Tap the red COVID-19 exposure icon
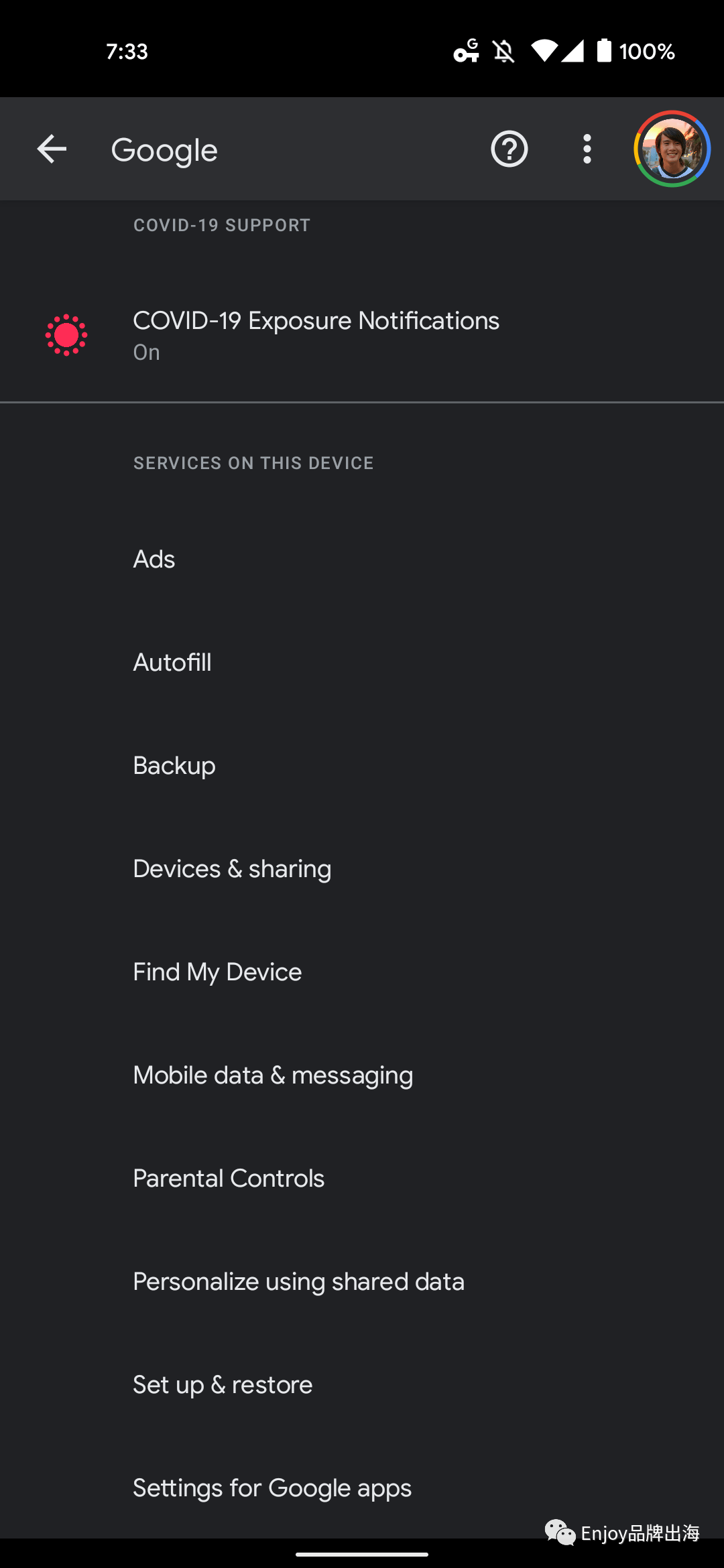The image size is (724, 1568). [x=66, y=335]
